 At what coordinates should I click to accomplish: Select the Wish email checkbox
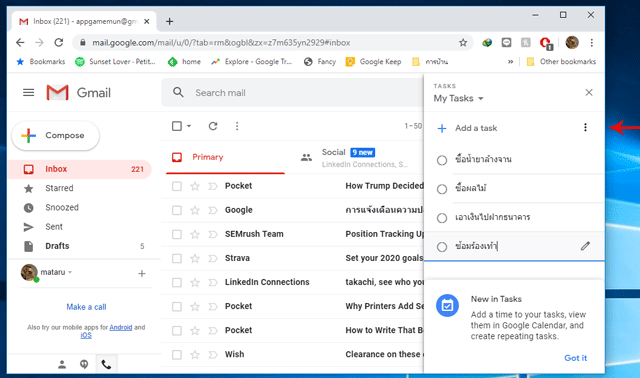point(177,355)
